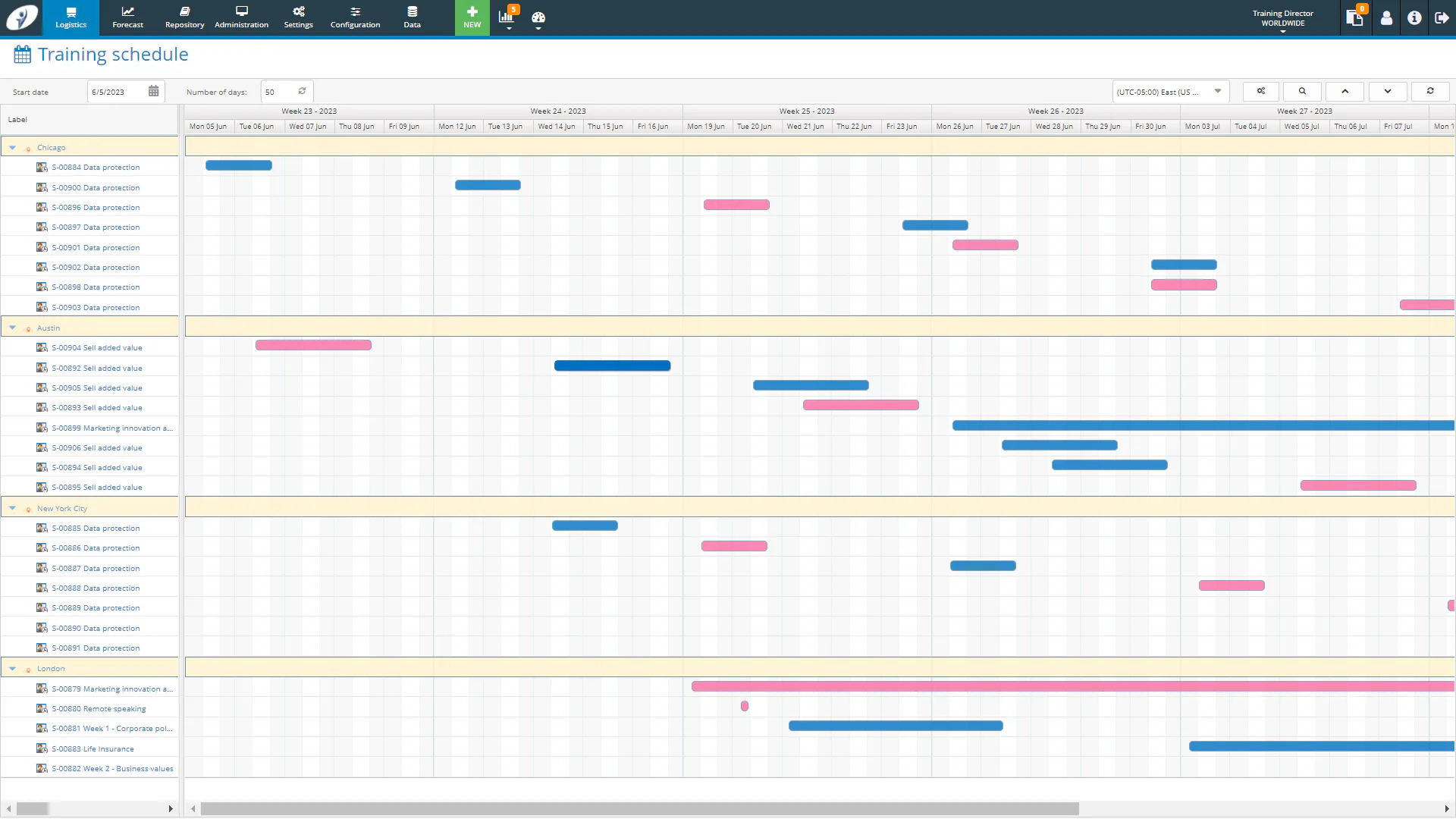Expand the Training Director Worldwide dropdown
1456x819 pixels.
tap(1282, 19)
